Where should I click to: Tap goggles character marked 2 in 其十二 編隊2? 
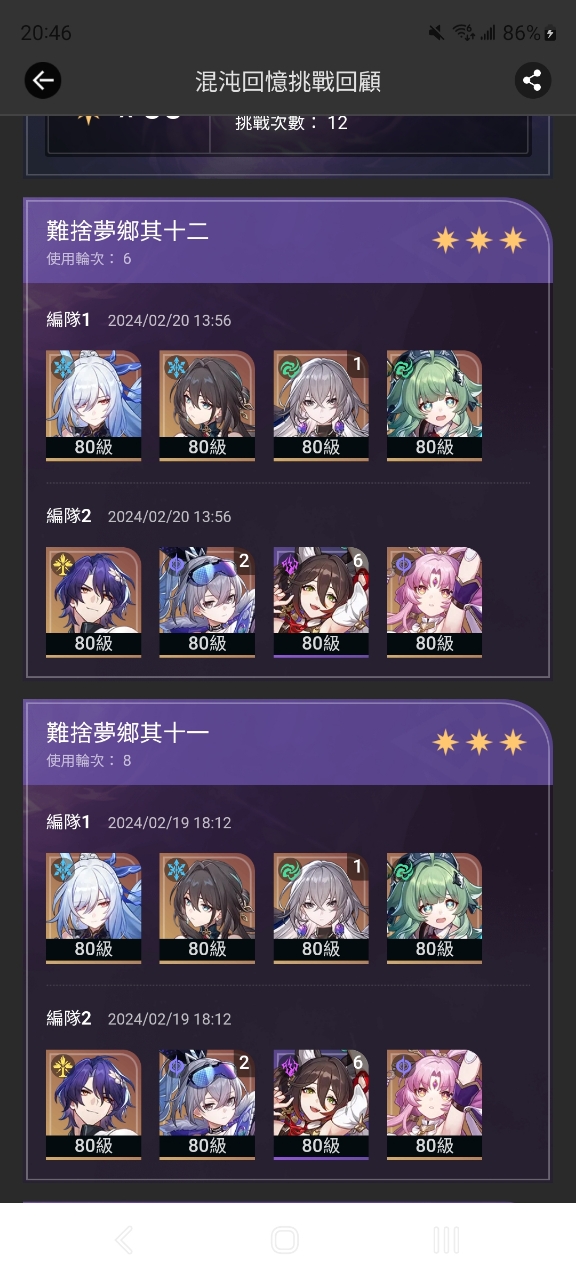point(207,601)
